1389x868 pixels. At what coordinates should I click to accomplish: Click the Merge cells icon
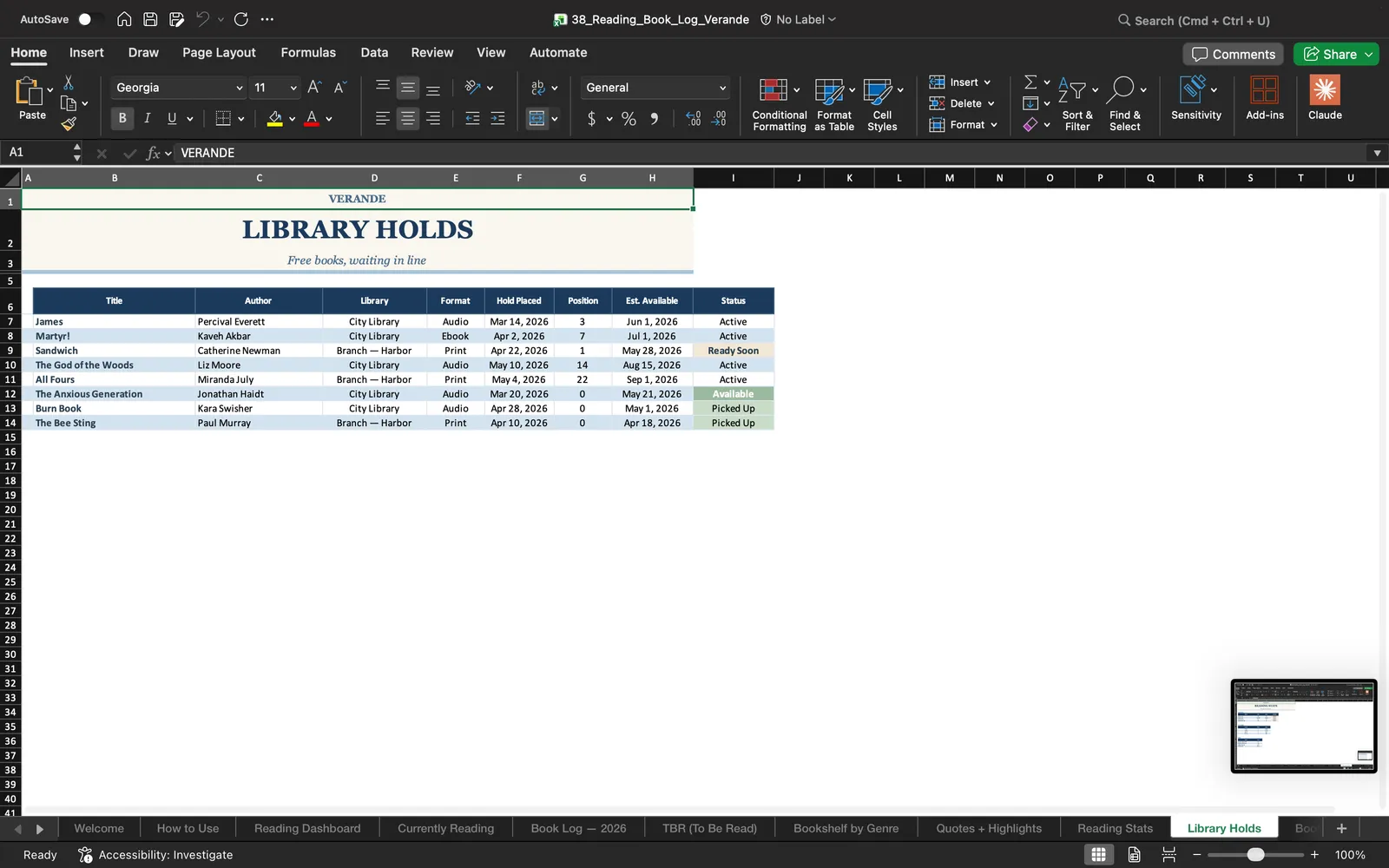pos(537,118)
